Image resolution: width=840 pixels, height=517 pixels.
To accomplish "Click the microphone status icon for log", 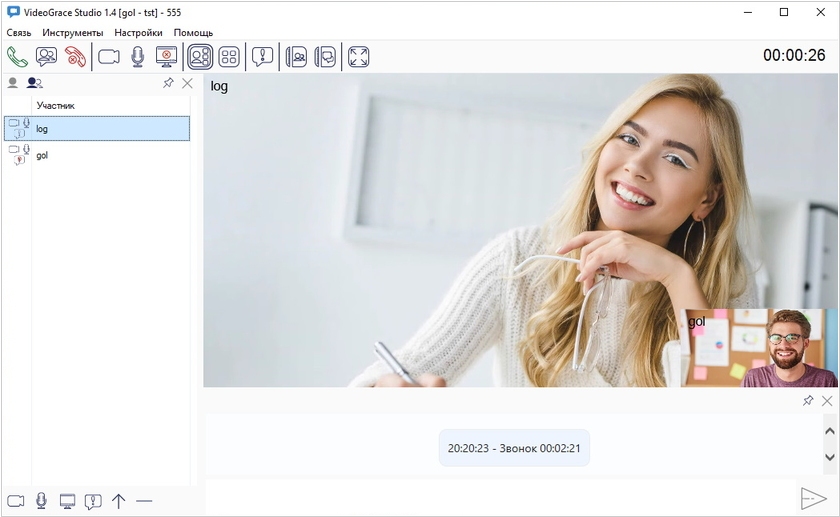I will 26,123.
